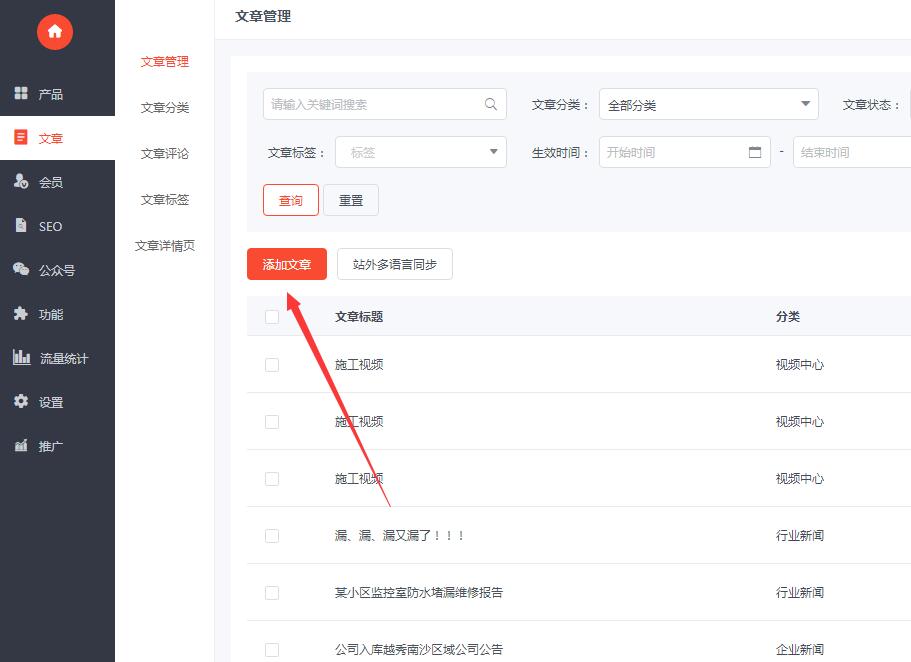This screenshot has width=911, height=662.
Task: Open the 设置 gear settings
Action: point(50,402)
